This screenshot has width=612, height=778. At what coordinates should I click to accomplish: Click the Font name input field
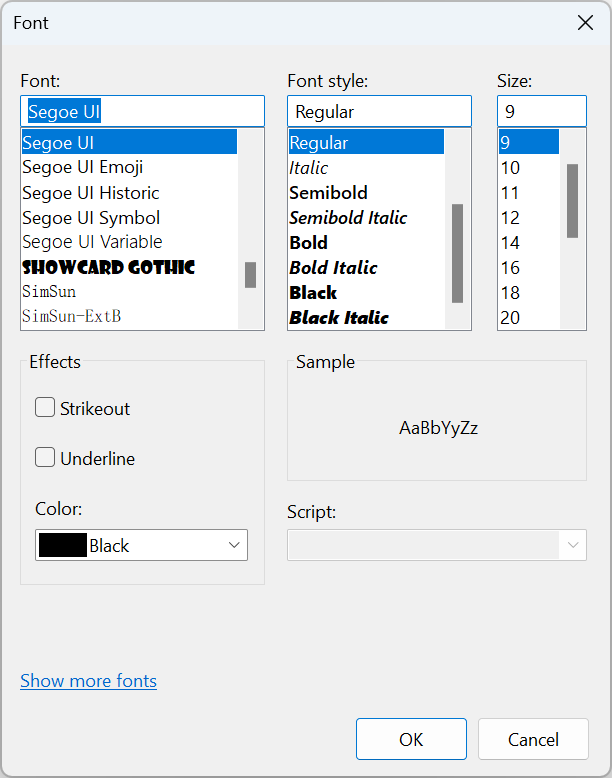(142, 111)
